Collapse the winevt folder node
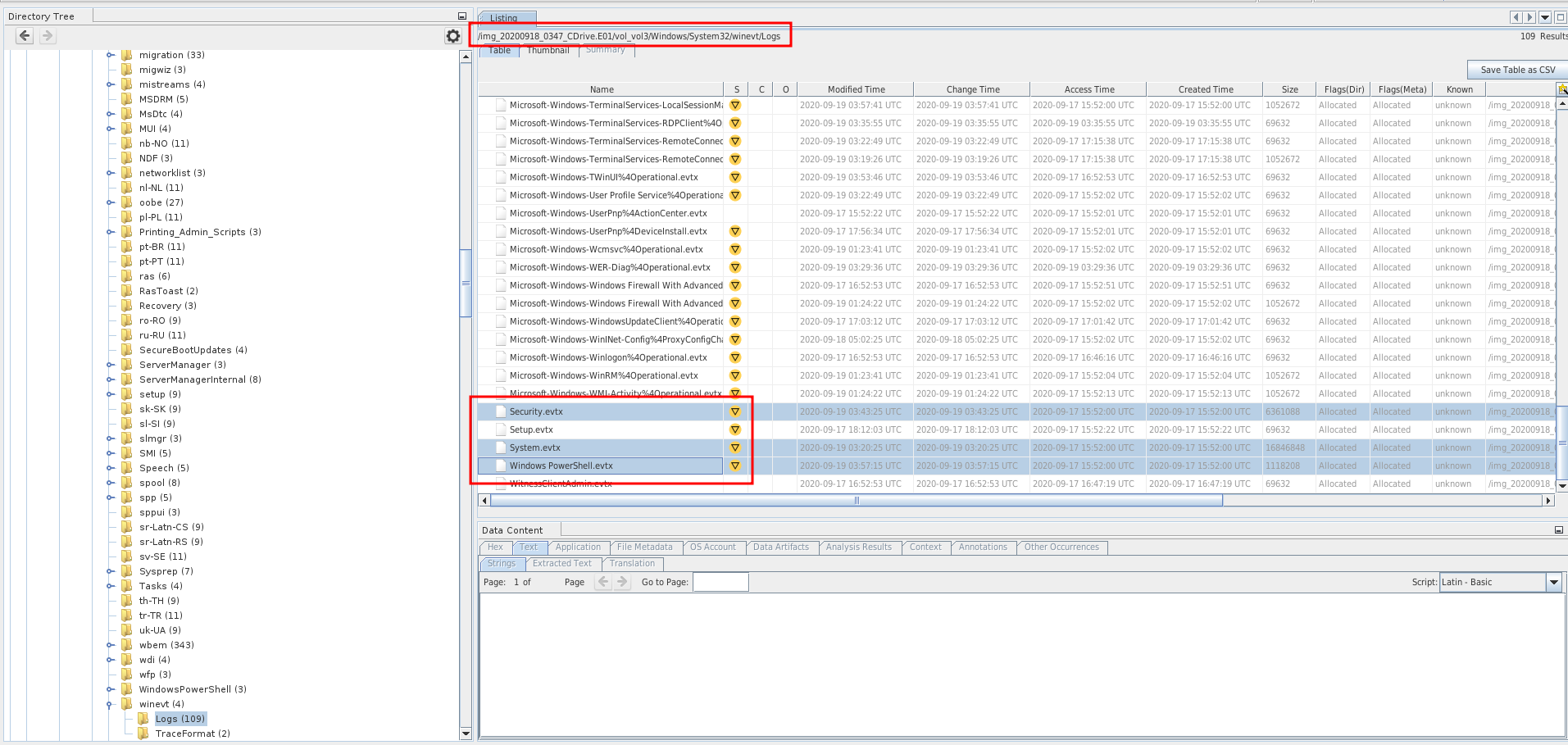 point(110,704)
